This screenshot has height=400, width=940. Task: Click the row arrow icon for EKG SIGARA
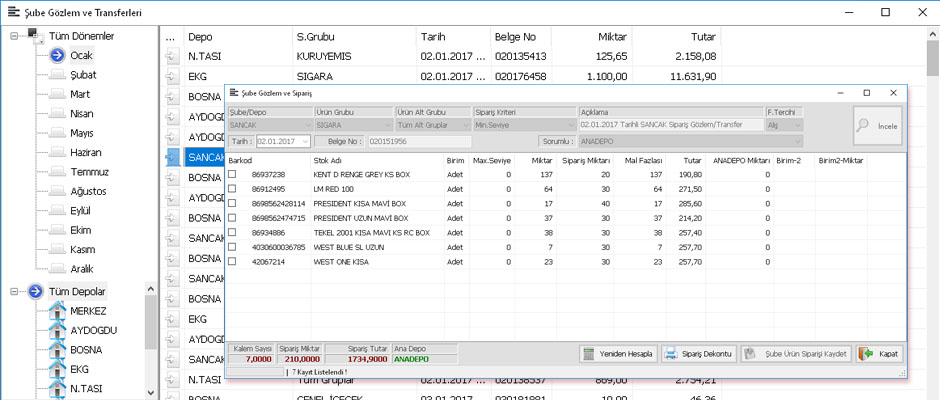tap(172, 76)
